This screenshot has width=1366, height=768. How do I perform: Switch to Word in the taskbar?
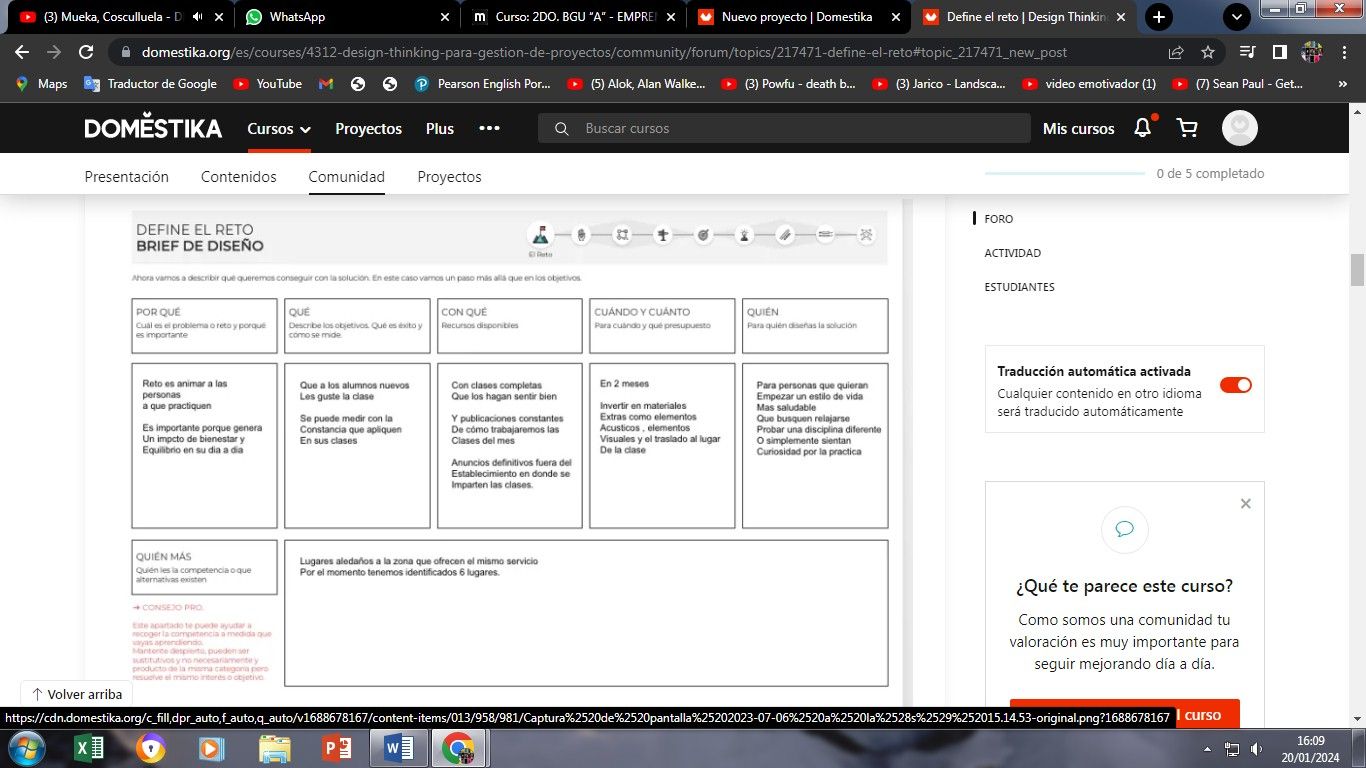click(x=398, y=748)
